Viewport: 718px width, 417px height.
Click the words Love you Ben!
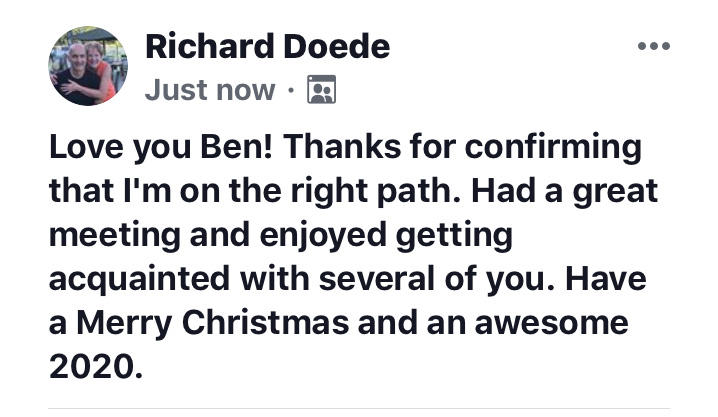[161, 147]
